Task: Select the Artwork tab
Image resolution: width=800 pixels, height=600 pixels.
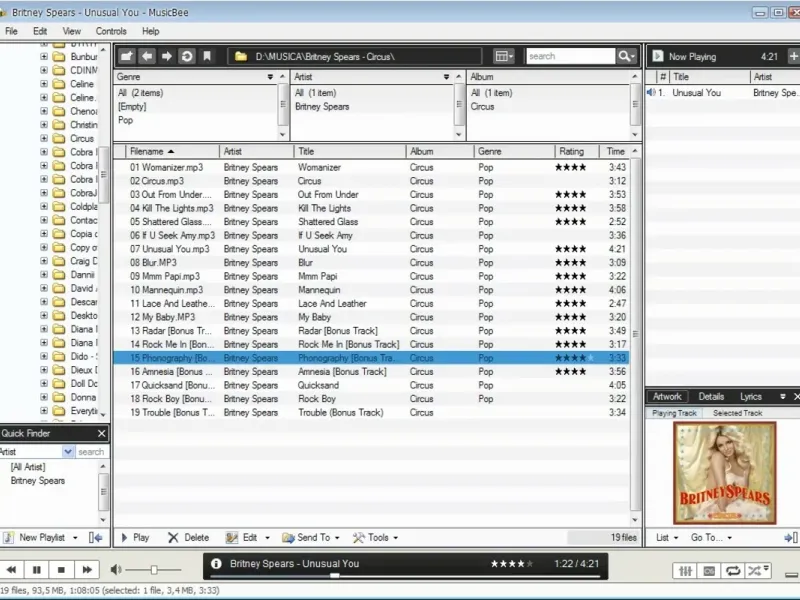Action: point(667,396)
